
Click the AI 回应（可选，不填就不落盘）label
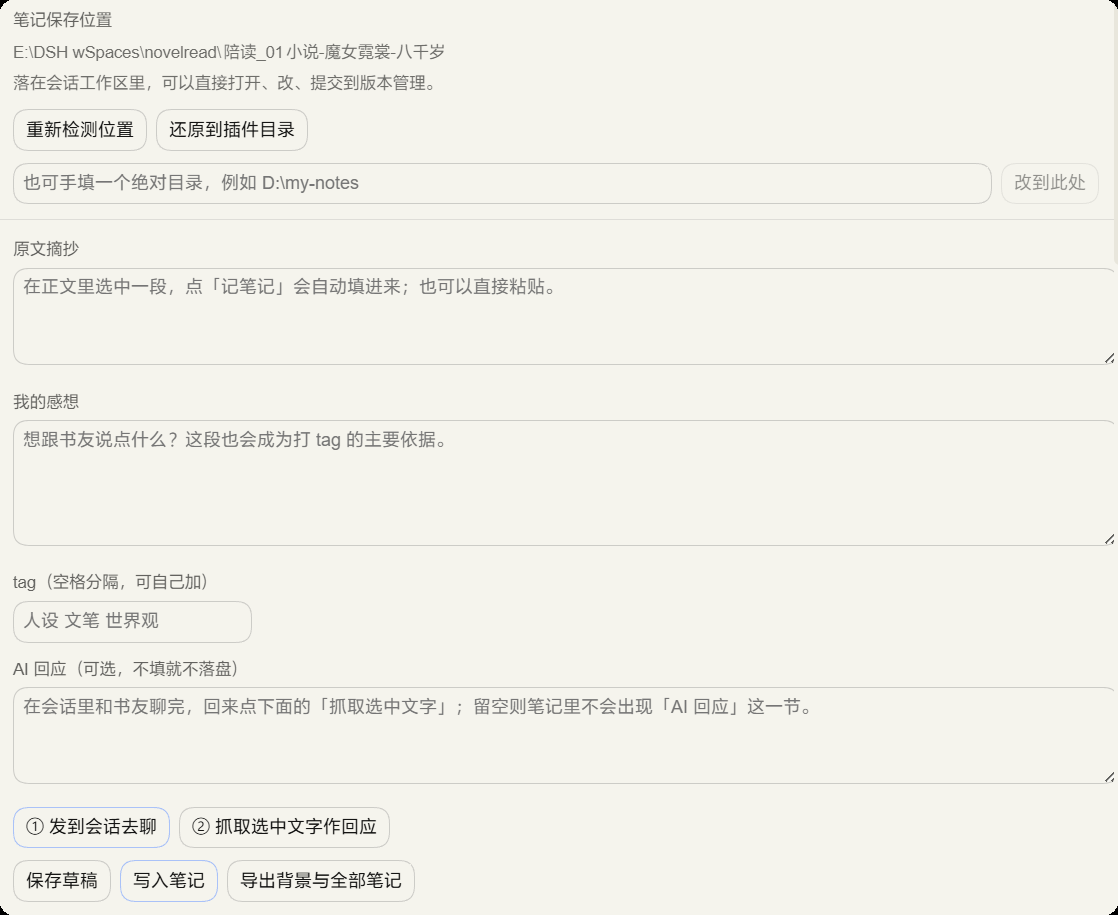[x=125, y=669]
